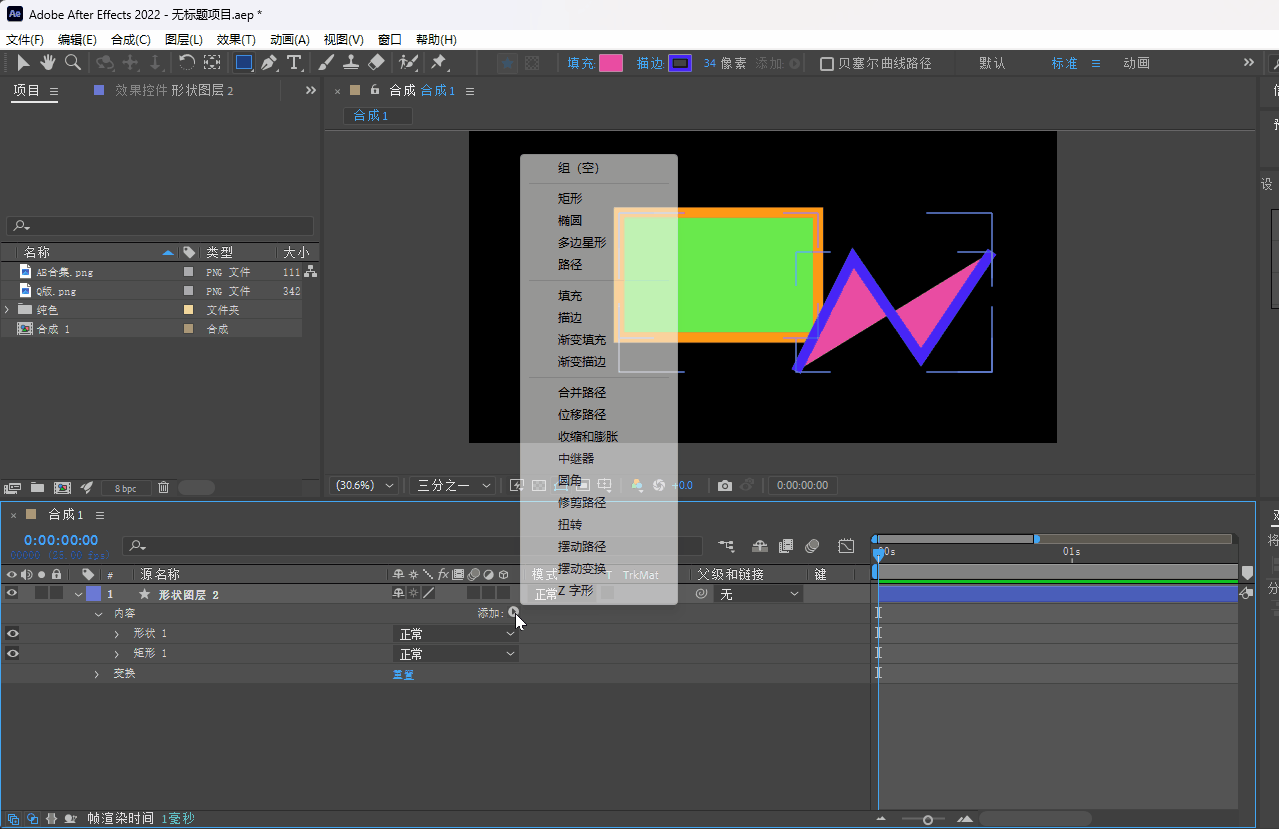
Task: Toggle the shy switch on 形状图层 2
Action: pos(399,594)
